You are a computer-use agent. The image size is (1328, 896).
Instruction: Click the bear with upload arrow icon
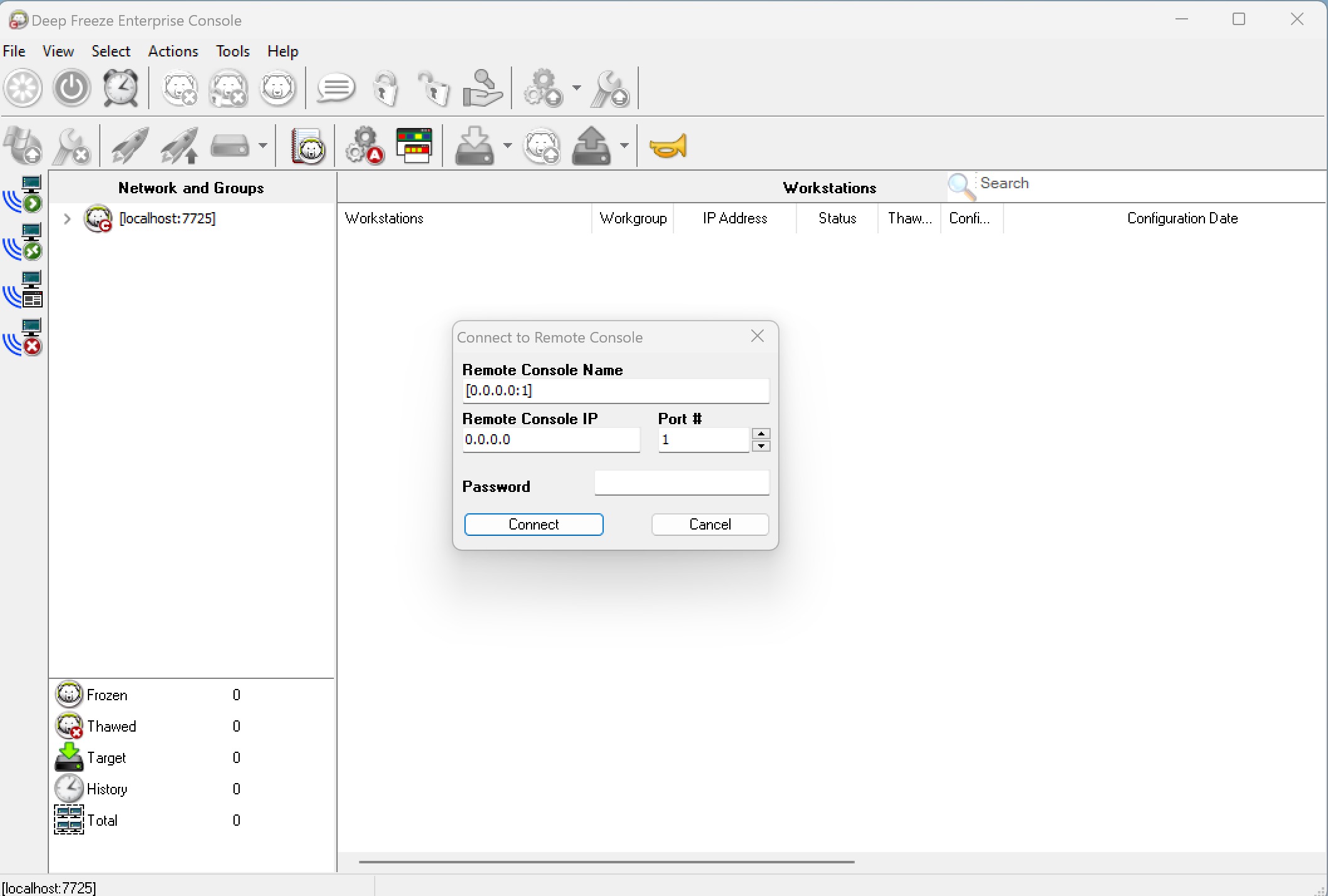click(x=542, y=146)
